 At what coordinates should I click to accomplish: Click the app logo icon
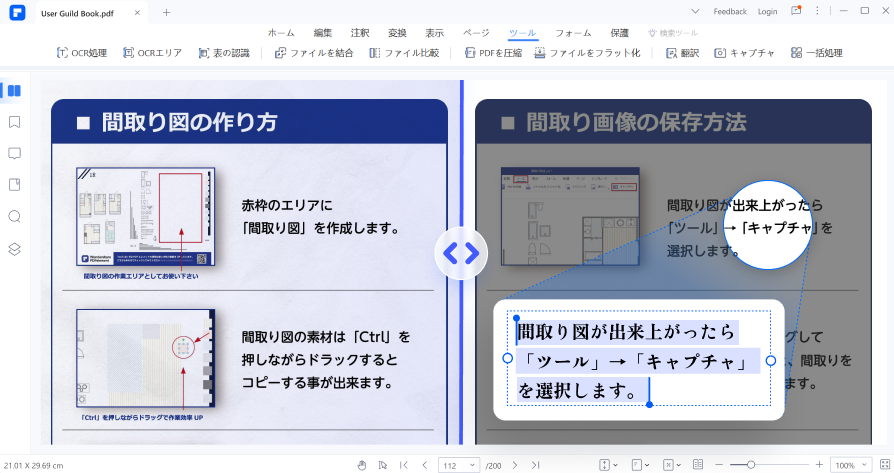[x=17, y=12]
